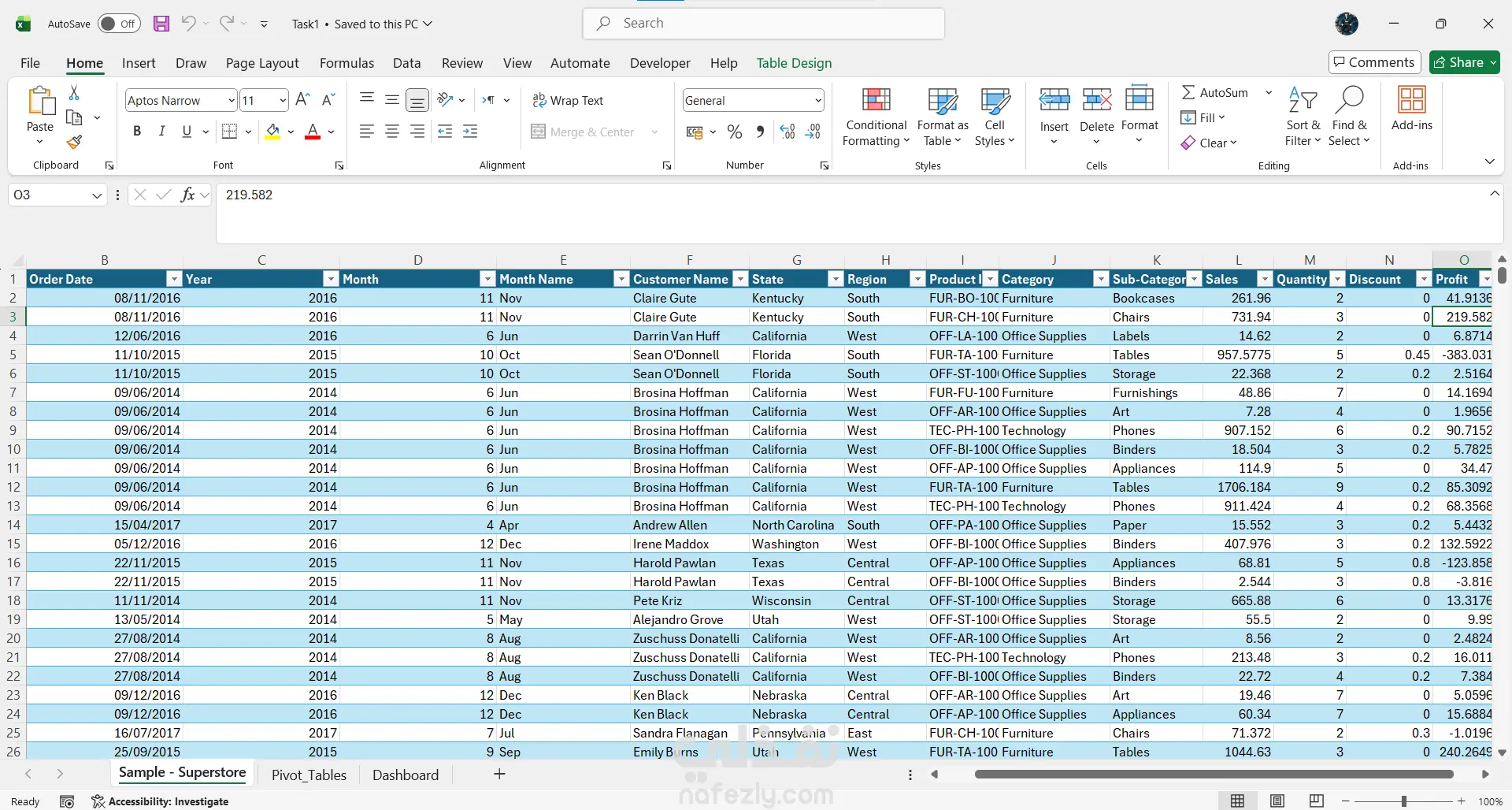Switch to the Pivot_Tables sheet
1512x810 pixels.
309,775
